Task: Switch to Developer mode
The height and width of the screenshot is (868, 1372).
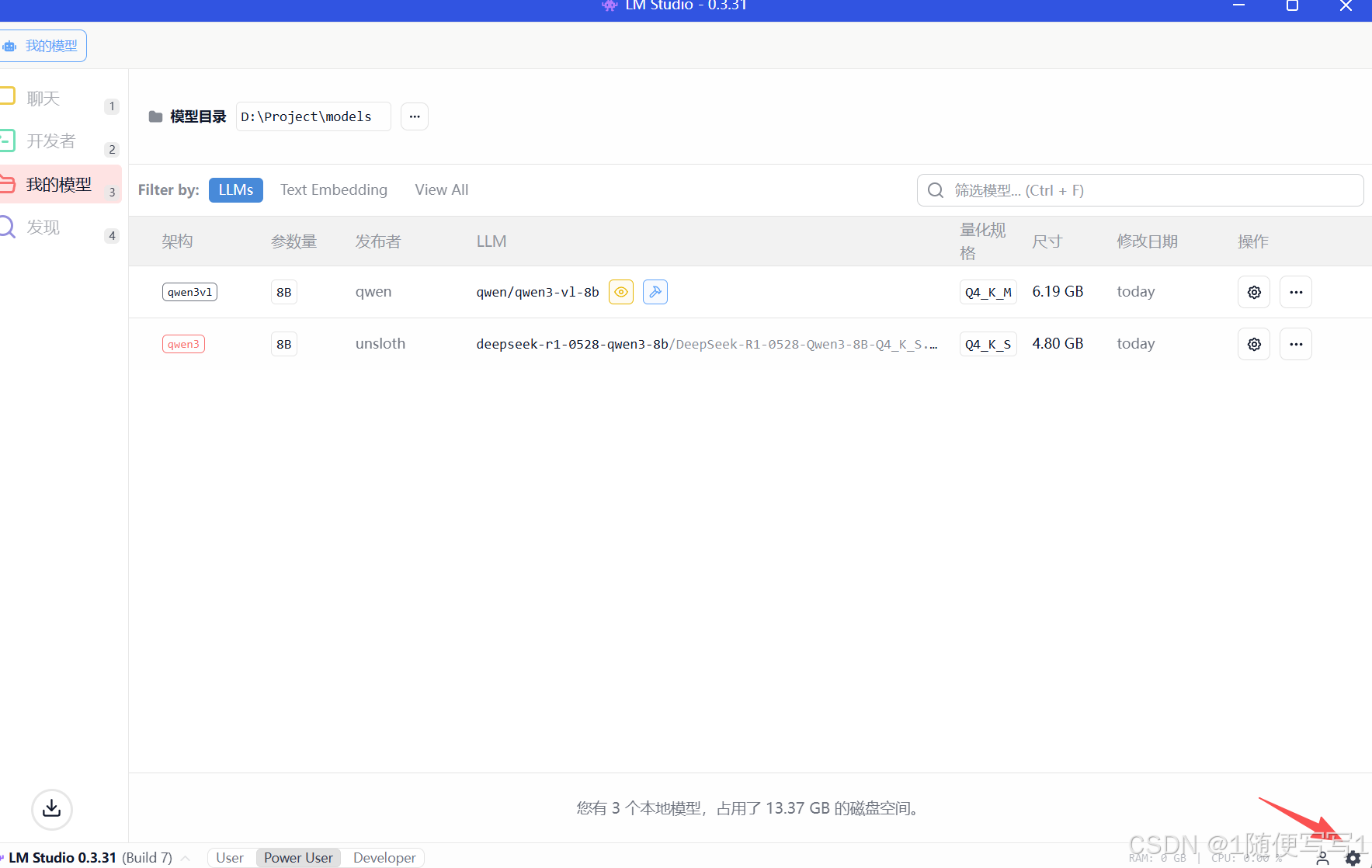Action: pyautogui.click(x=384, y=858)
